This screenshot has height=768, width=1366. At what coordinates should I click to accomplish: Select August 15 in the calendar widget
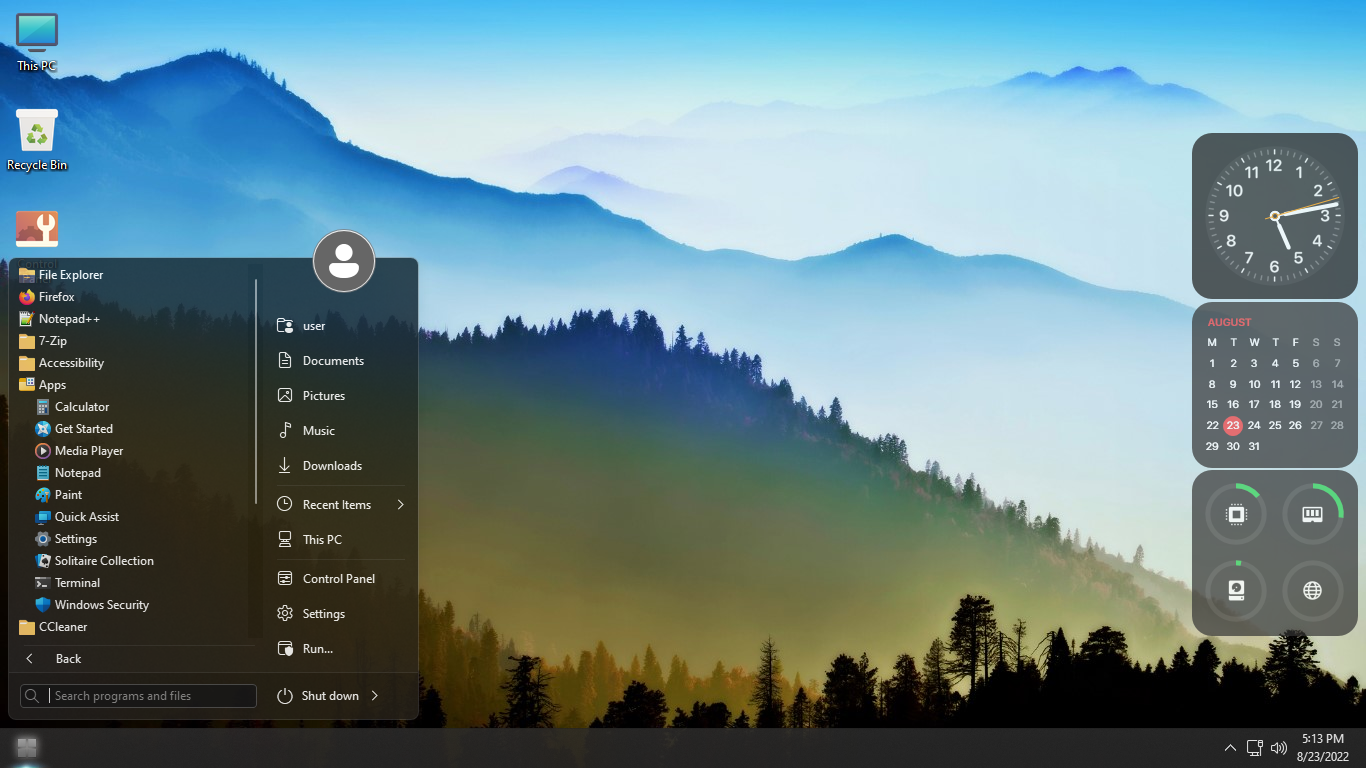(1212, 405)
